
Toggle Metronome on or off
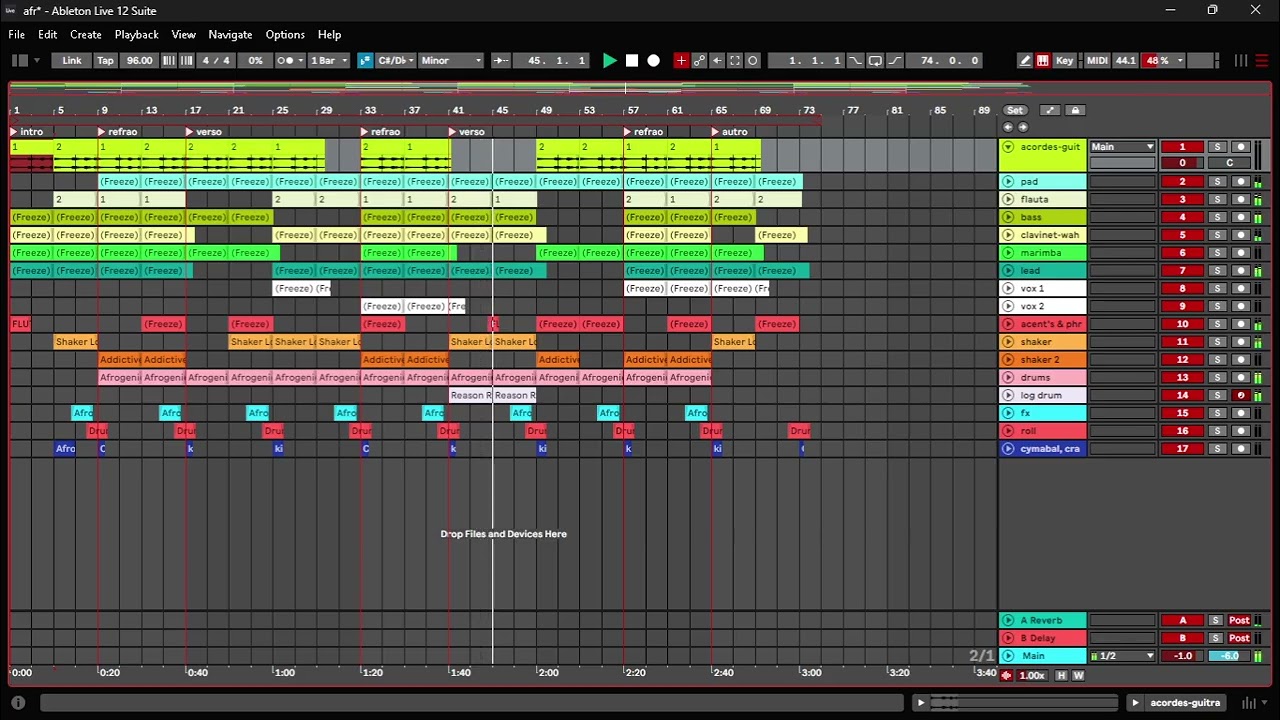tap(285, 61)
